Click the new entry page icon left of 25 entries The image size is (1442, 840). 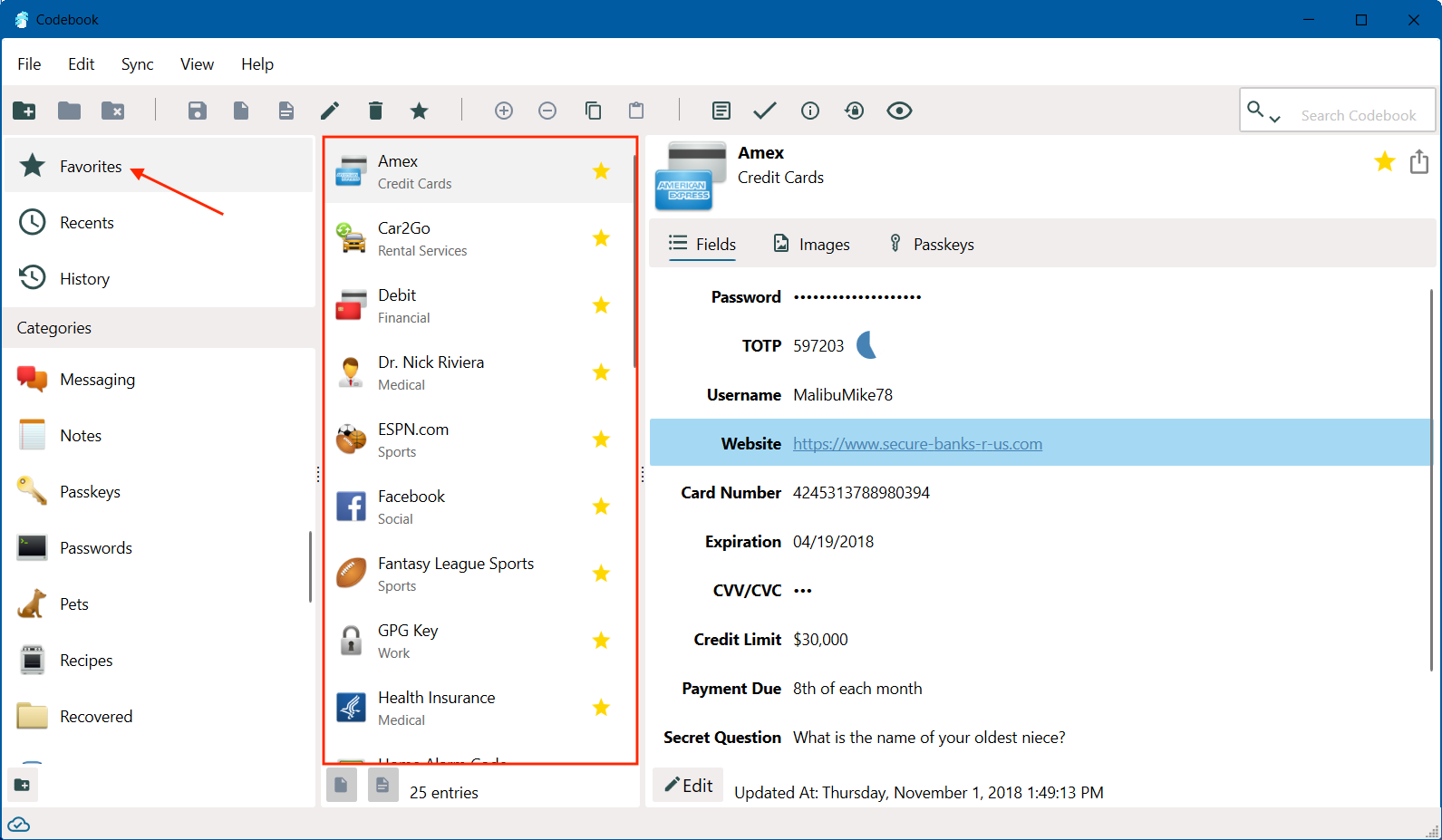pyautogui.click(x=341, y=785)
